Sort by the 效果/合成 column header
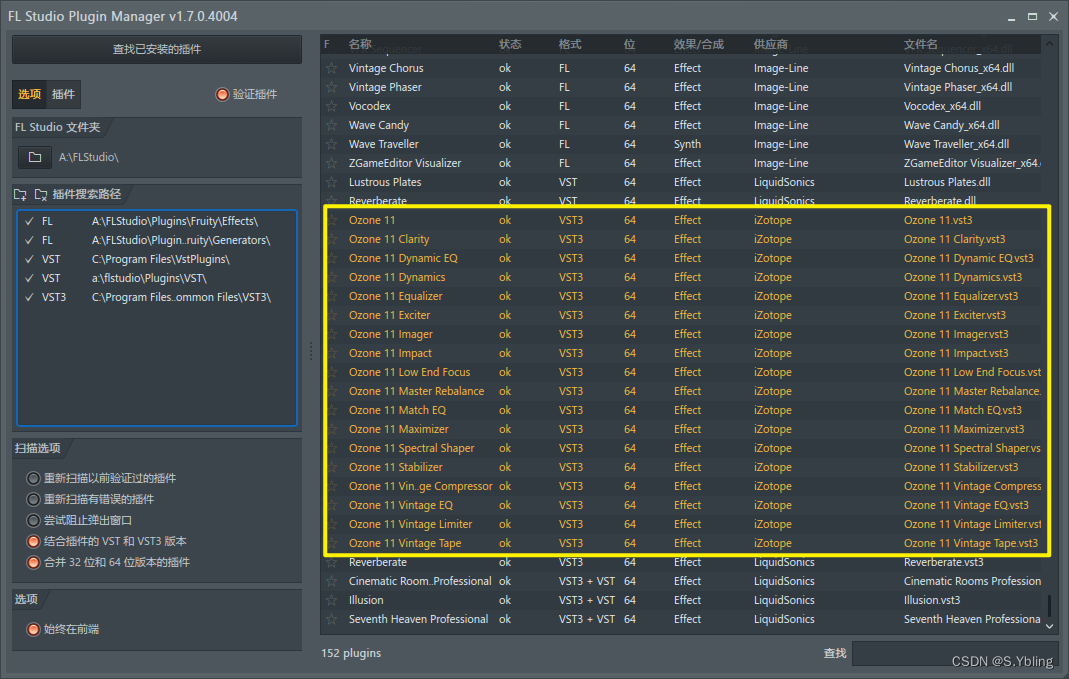 (699, 44)
